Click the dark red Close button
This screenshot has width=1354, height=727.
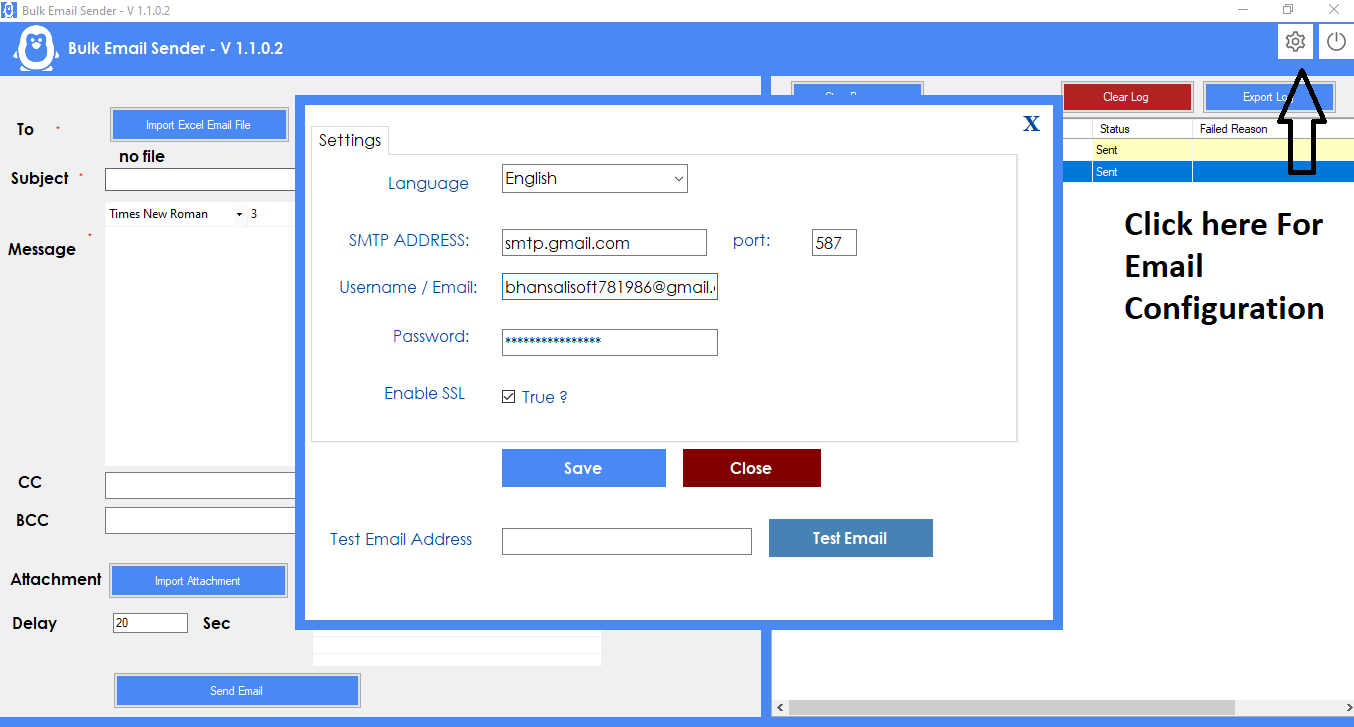(751, 467)
